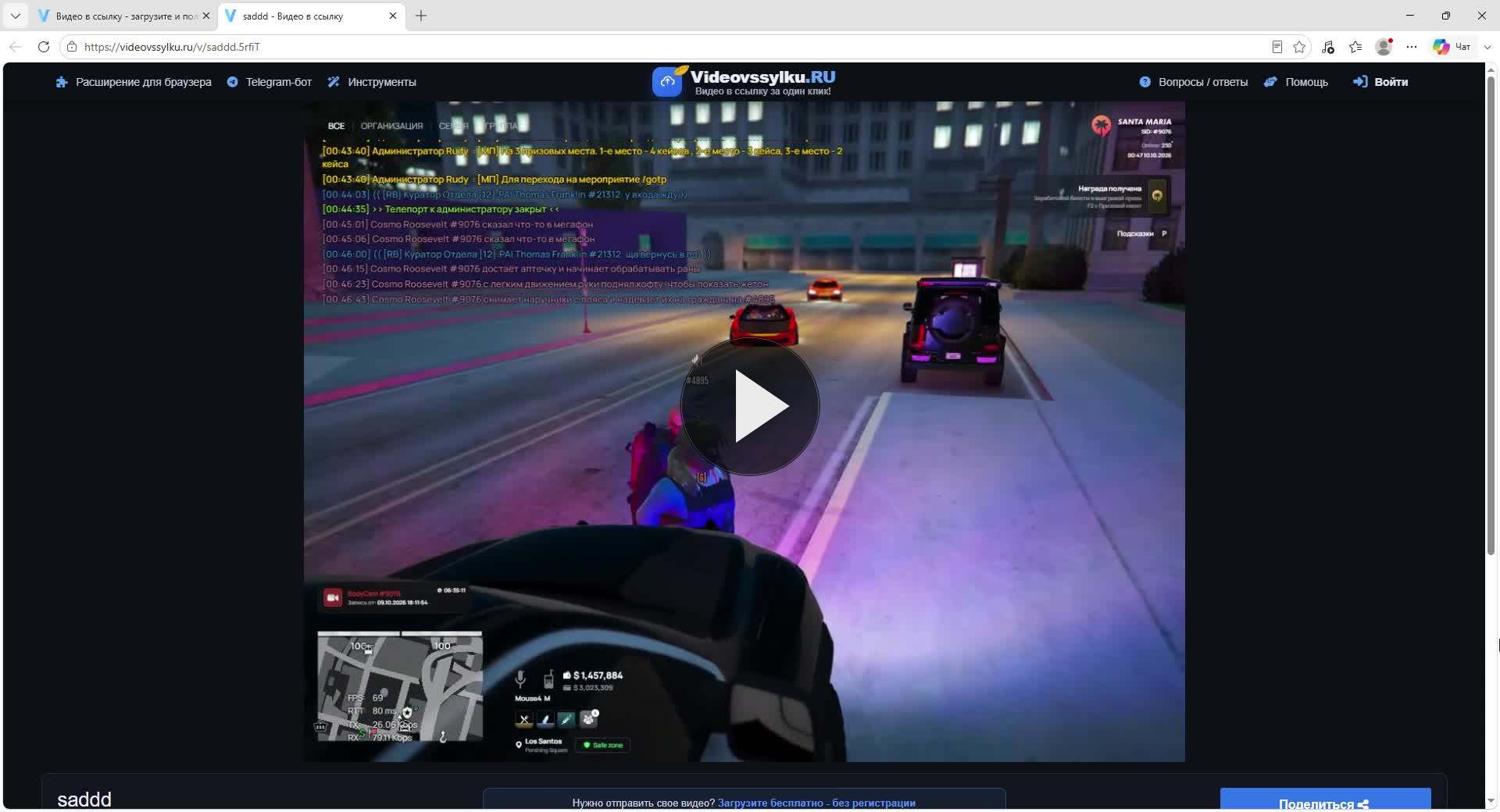Screen dimensions: 1500x812
Task: Open the tab search dropdown arrow
Action: point(15,16)
